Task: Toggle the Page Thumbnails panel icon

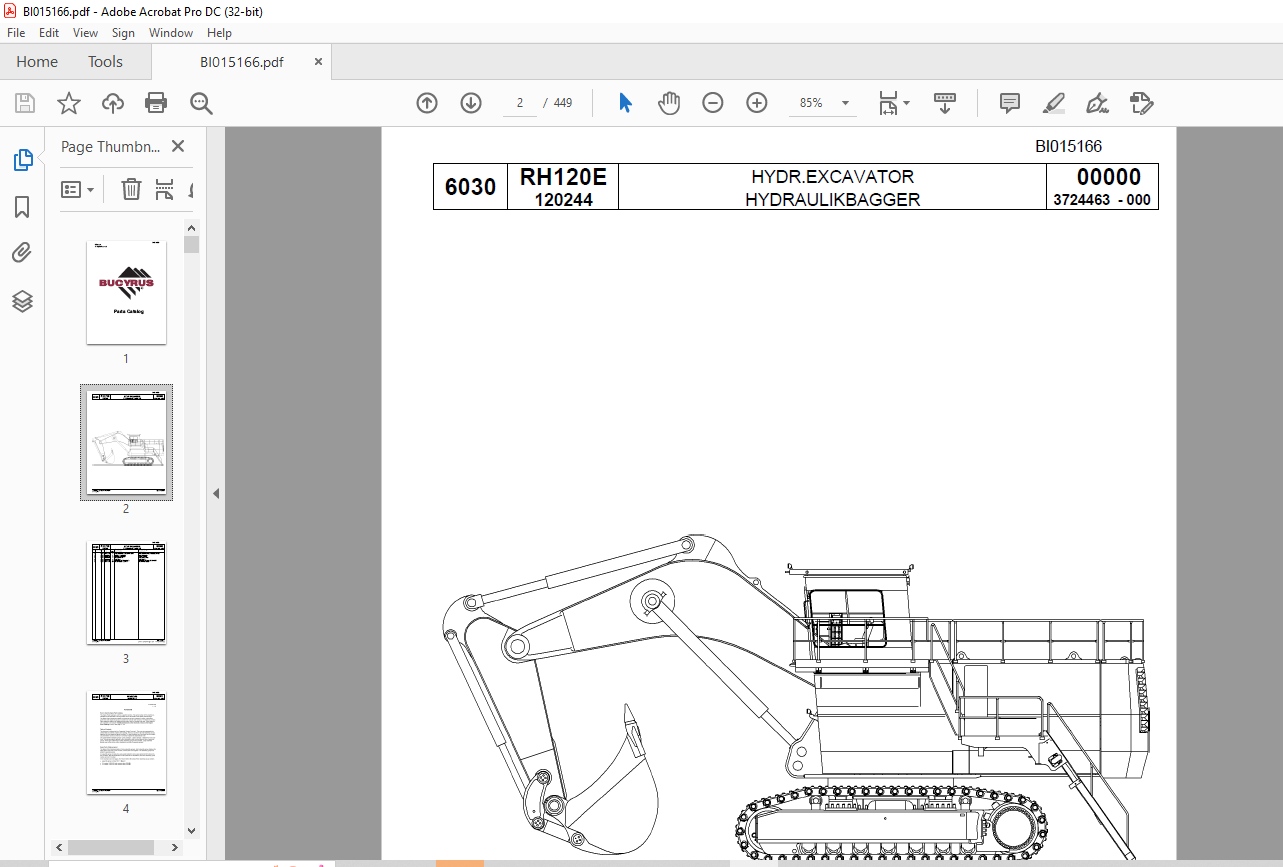Action: [x=22, y=160]
